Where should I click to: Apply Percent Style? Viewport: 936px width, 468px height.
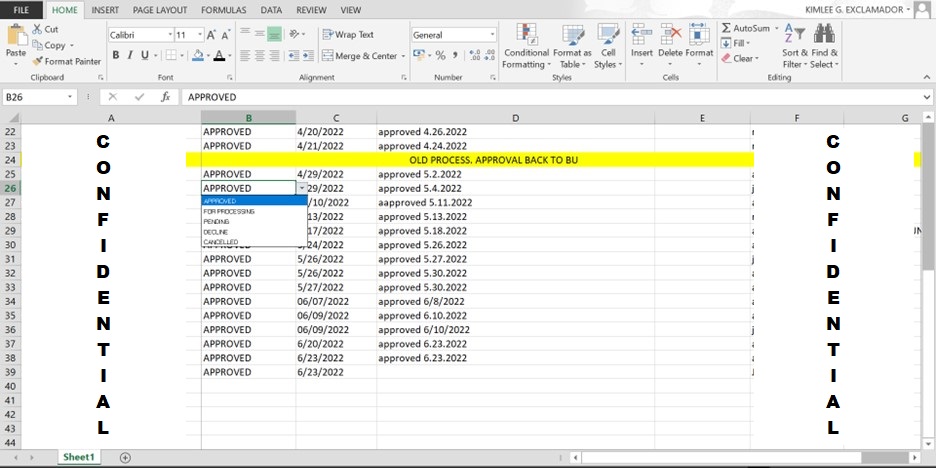click(x=441, y=56)
